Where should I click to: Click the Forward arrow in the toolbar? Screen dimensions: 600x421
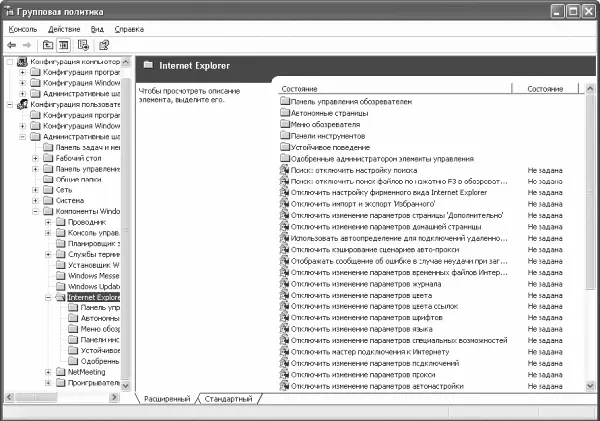coord(26,45)
